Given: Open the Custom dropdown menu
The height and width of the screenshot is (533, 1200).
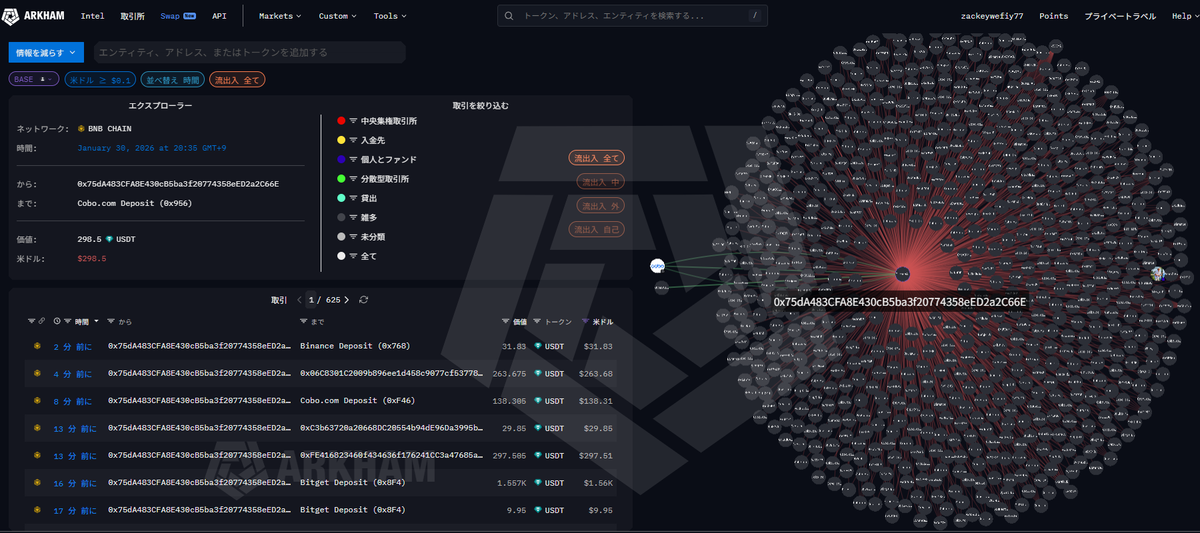Looking at the screenshot, I should tap(337, 16).
